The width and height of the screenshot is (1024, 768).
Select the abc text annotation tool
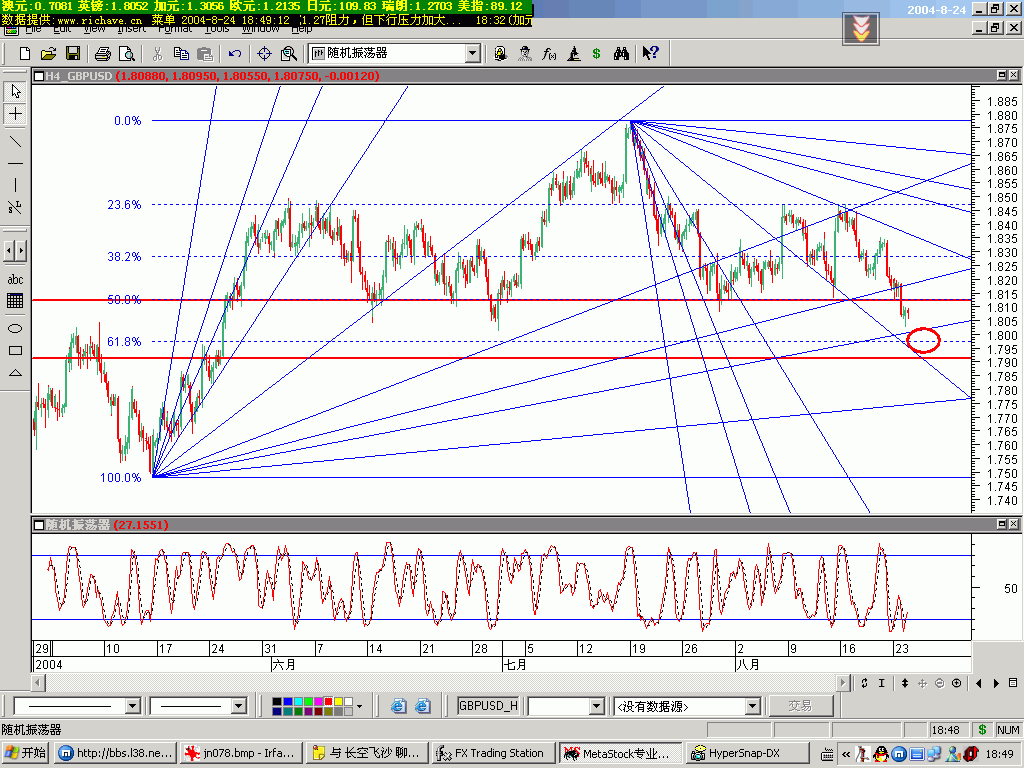pyautogui.click(x=15, y=279)
